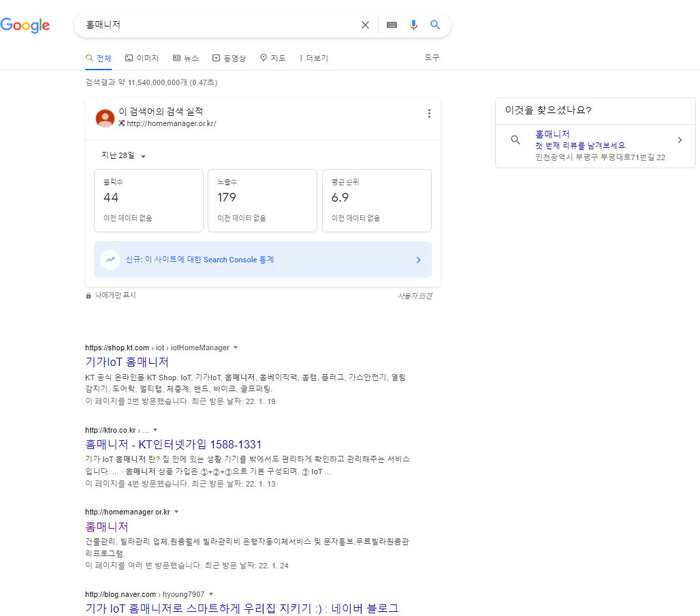Open the on-screen keyboard icon

[x=392, y=25]
